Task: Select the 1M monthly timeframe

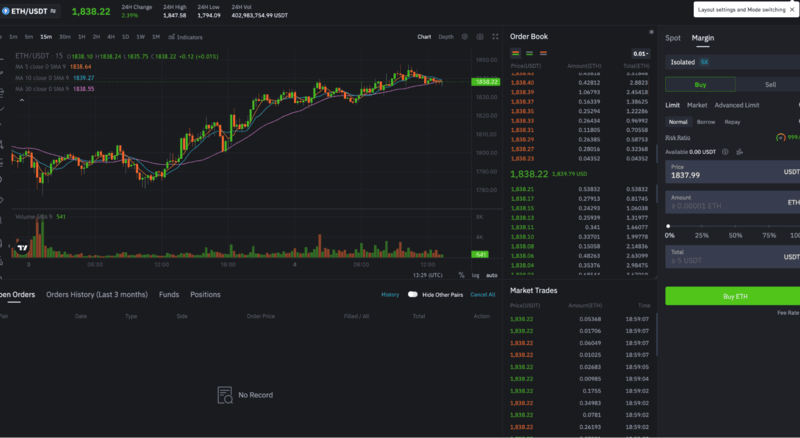Action: [x=156, y=37]
